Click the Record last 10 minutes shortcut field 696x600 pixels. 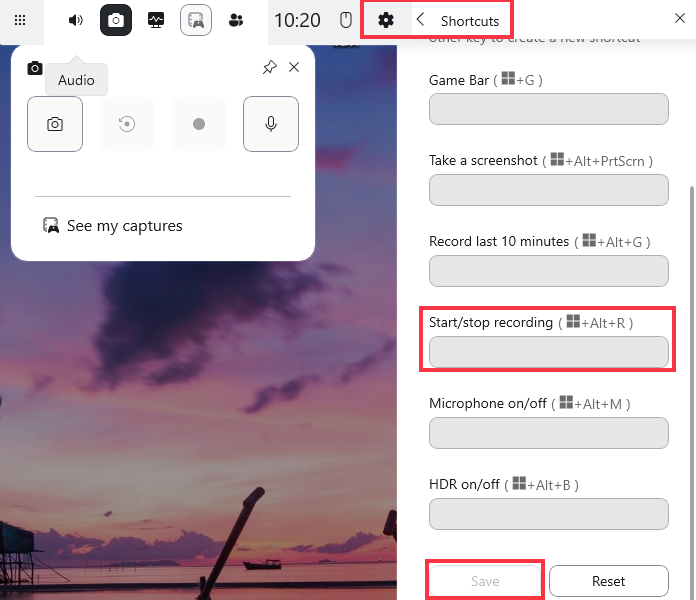click(549, 271)
